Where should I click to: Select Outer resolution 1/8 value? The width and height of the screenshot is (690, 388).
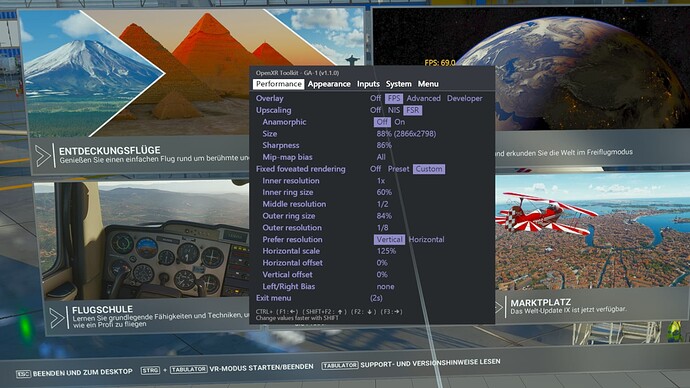tap(382, 228)
